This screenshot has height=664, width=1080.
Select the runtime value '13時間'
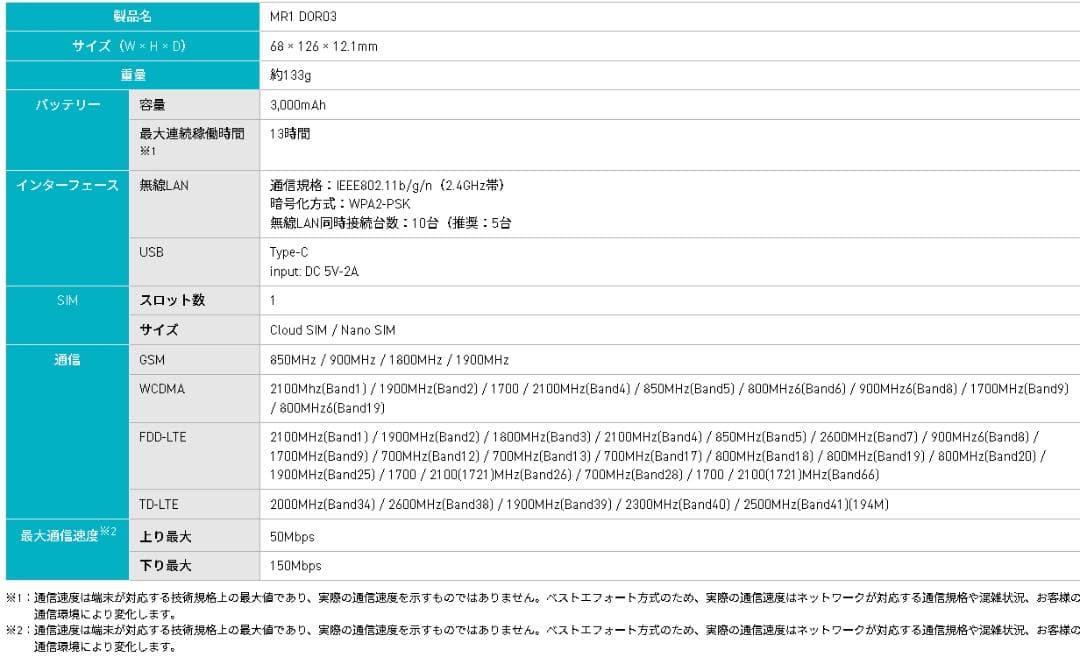tap(290, 133)
